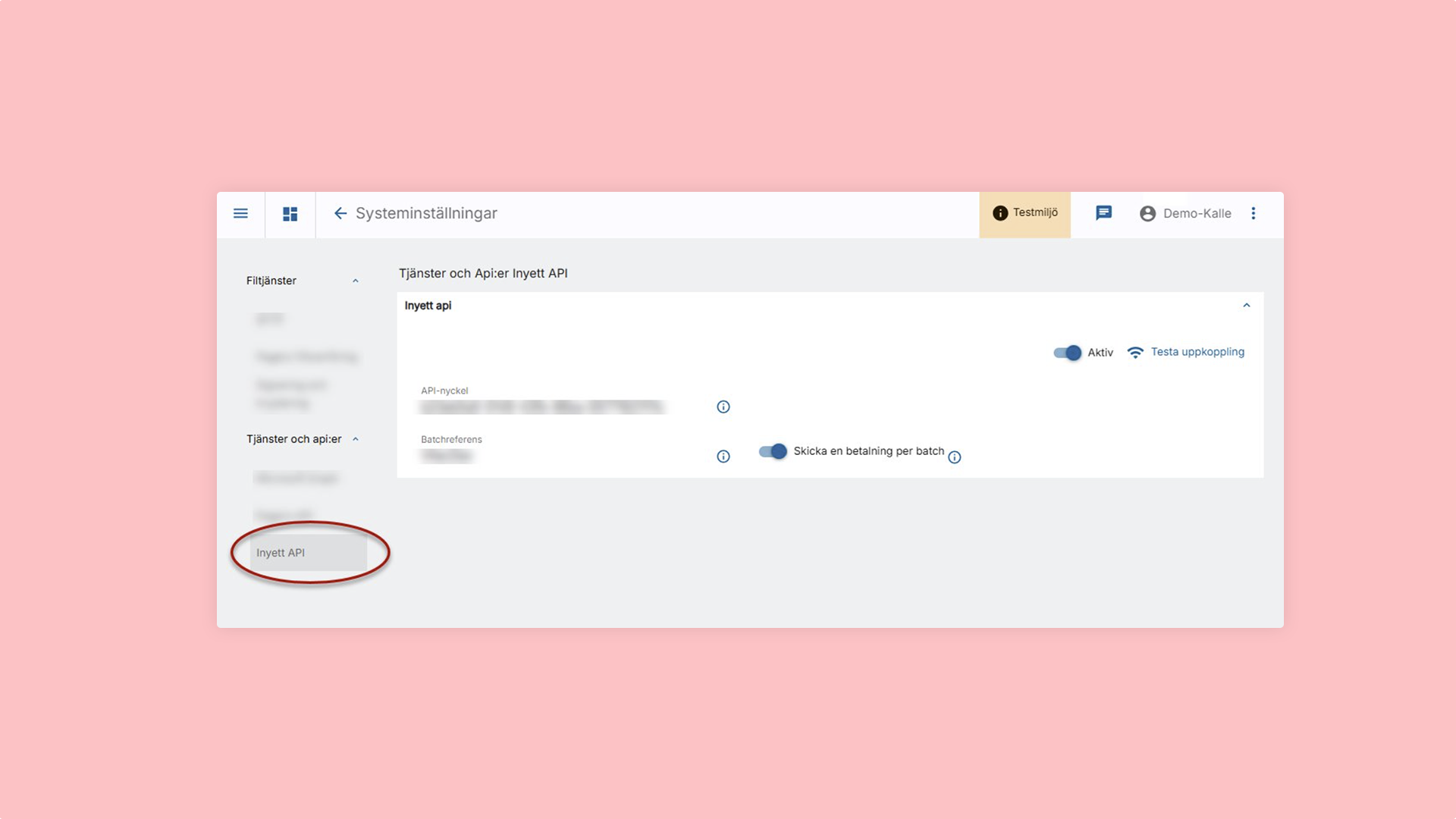1456x819 pixels.
Task: Collapse the Tjänster och api:er section
Action: 355,439
